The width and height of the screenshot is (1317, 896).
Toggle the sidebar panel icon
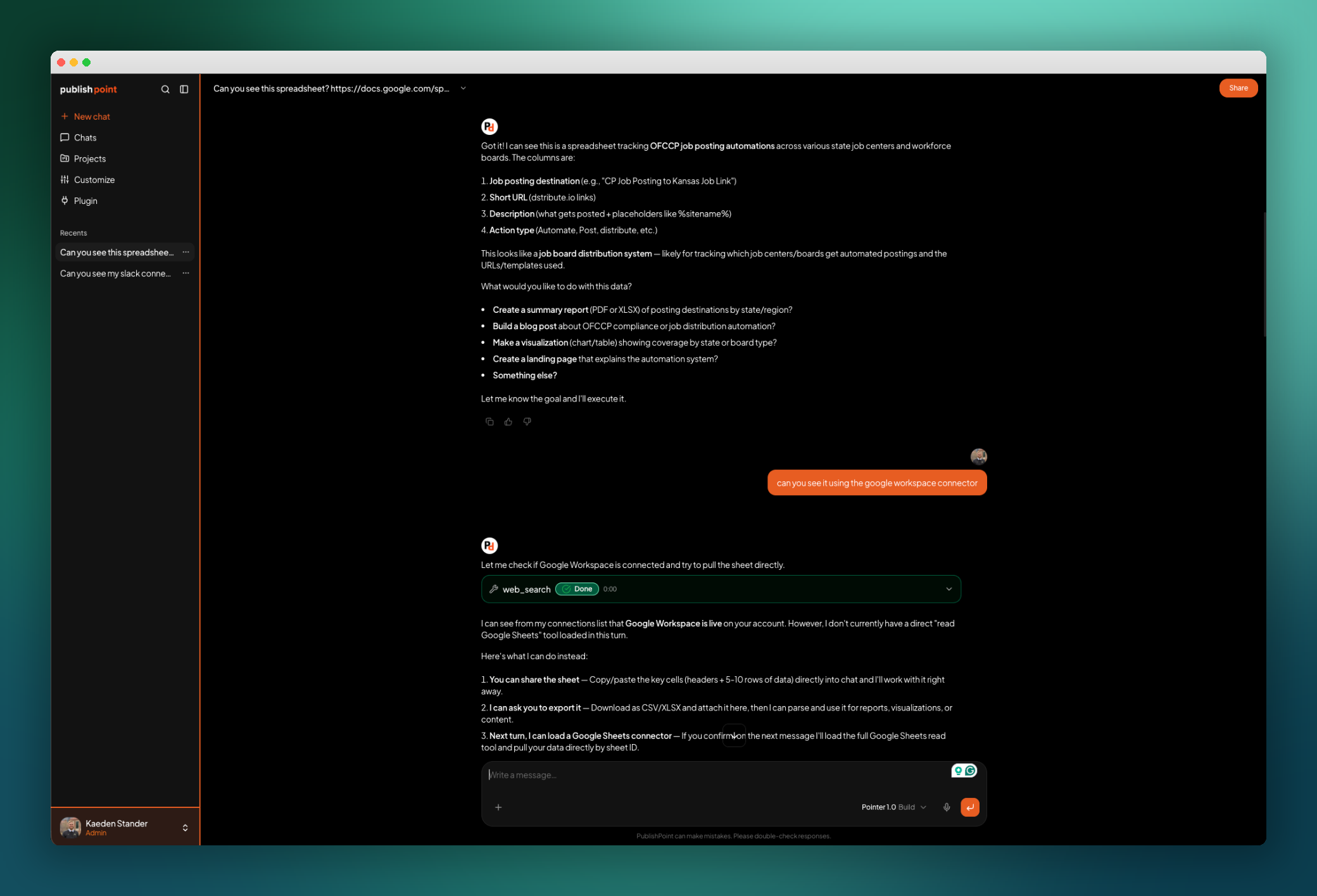[184, 89]
